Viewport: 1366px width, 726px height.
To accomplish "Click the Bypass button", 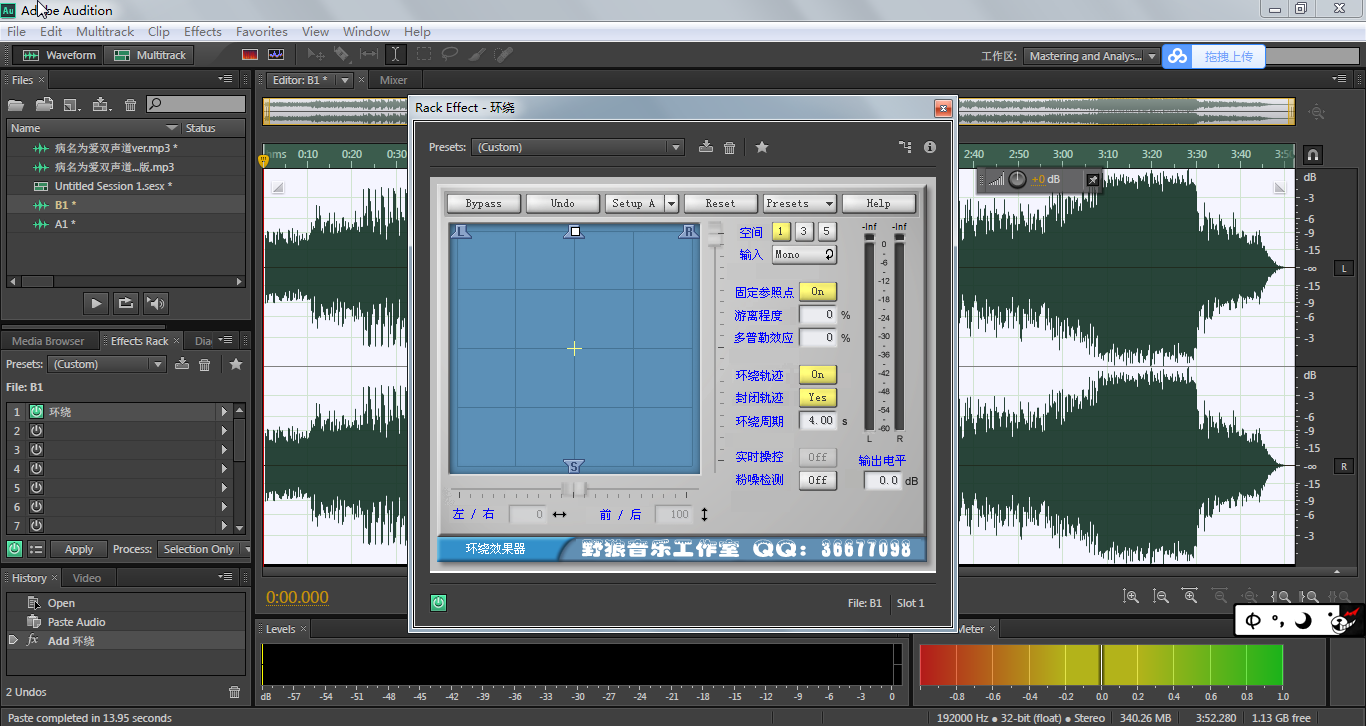I will point(484,203).
